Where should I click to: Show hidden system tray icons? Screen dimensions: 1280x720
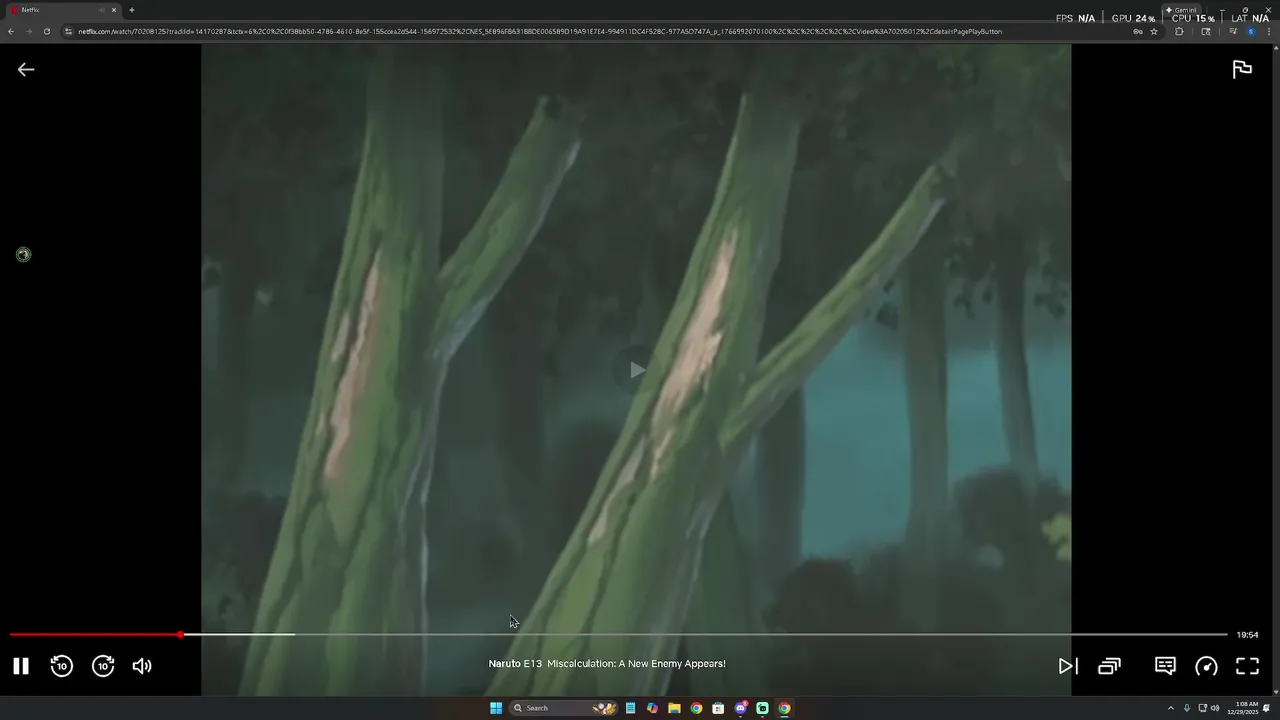(x=1171, y=708)
